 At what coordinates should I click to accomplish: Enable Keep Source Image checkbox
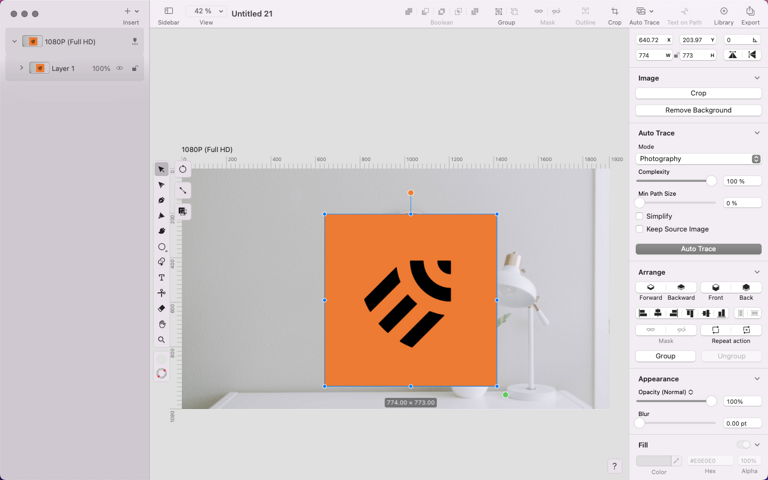[639, 229]
